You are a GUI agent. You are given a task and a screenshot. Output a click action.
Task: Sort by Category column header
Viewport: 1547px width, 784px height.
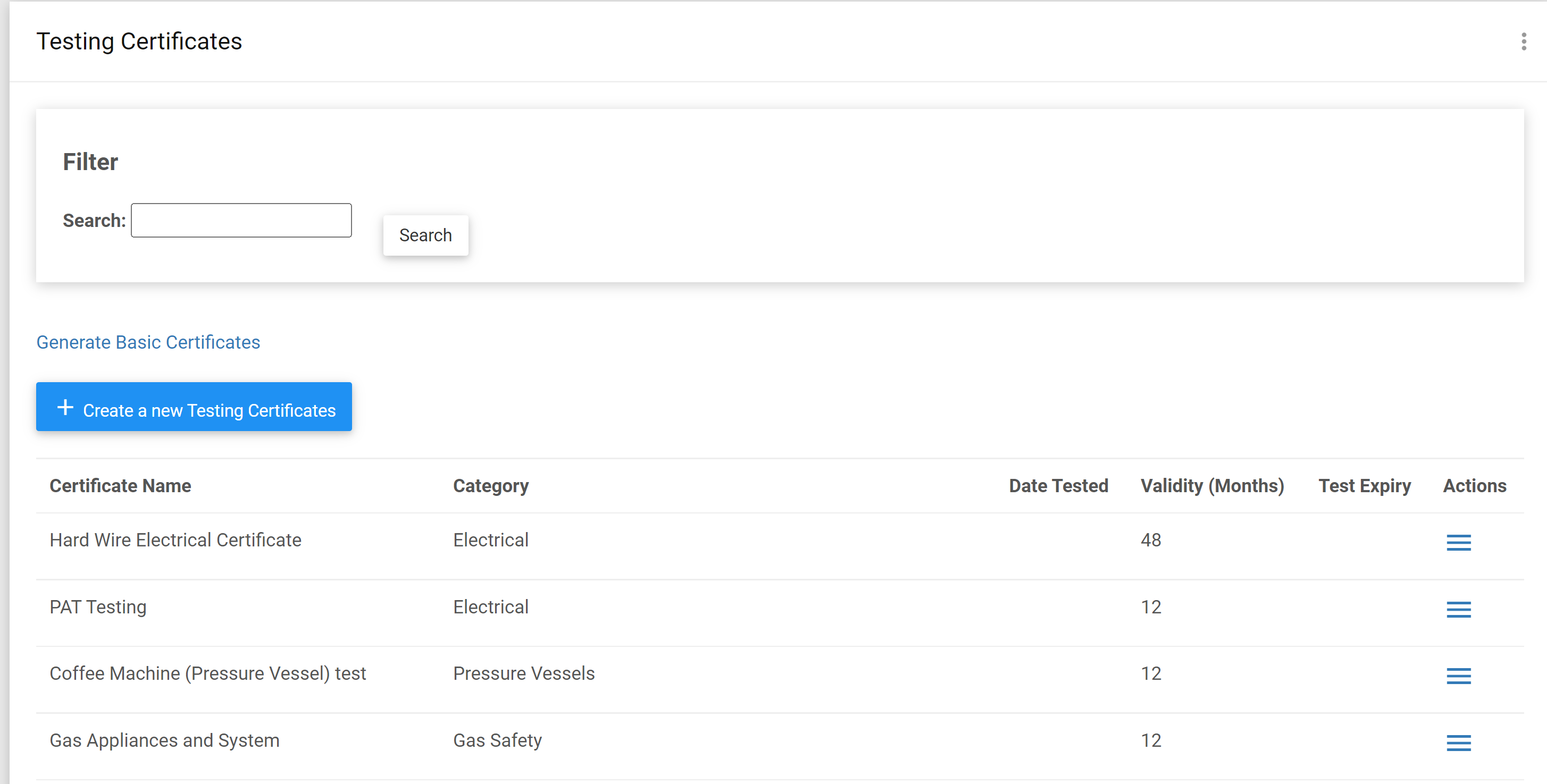[490, 486]
